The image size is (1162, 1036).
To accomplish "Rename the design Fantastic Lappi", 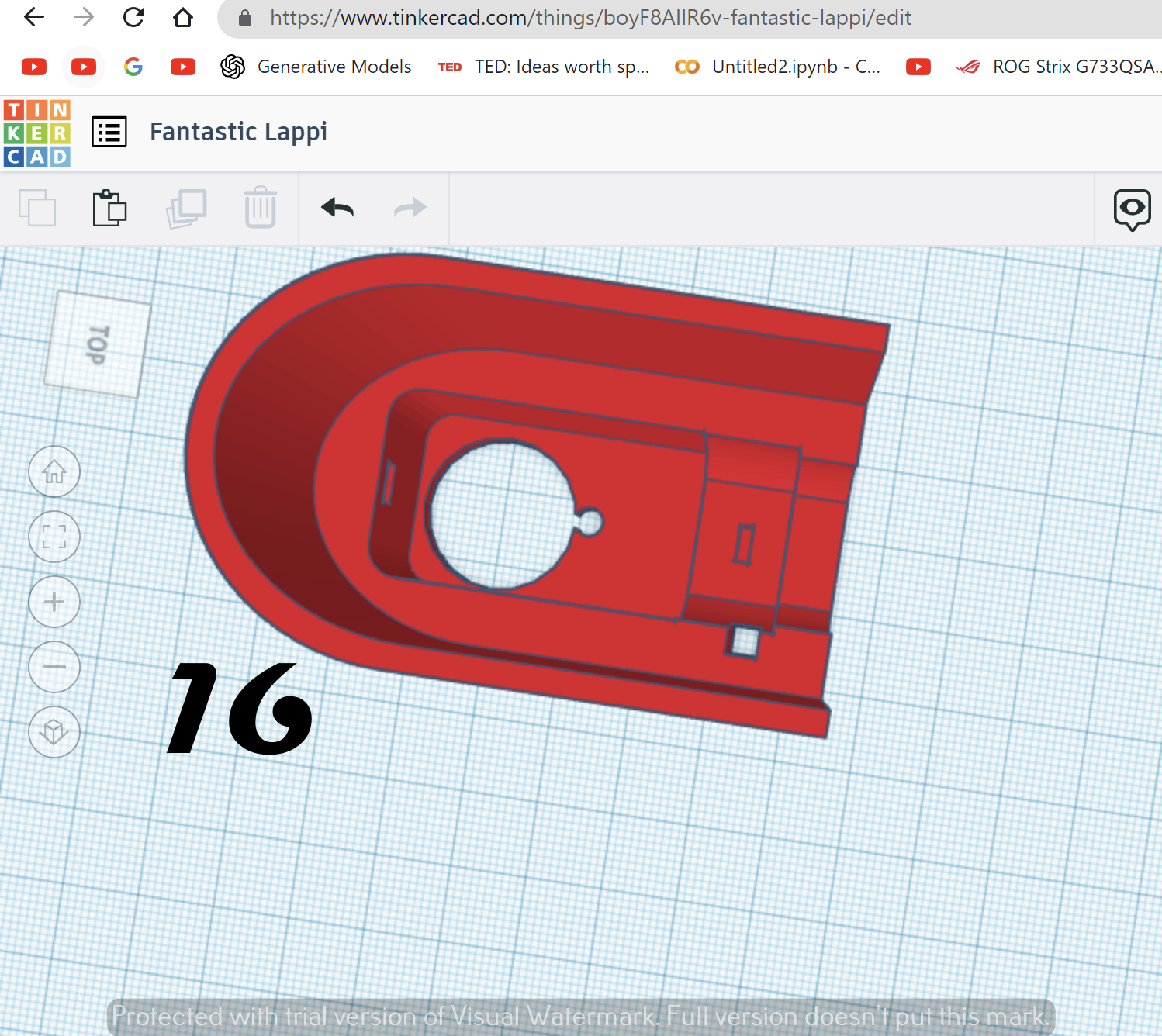I will (238, 131).
